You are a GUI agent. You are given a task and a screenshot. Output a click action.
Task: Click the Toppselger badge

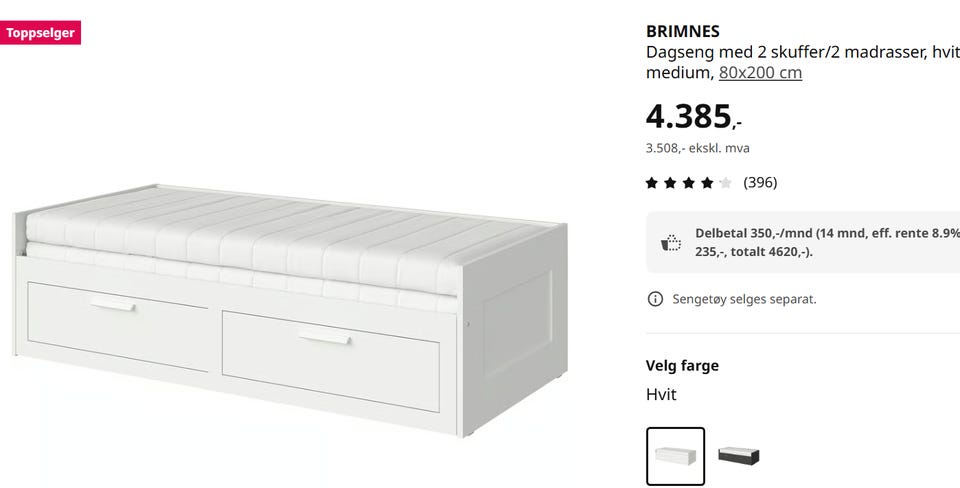(x=40, y=32)
